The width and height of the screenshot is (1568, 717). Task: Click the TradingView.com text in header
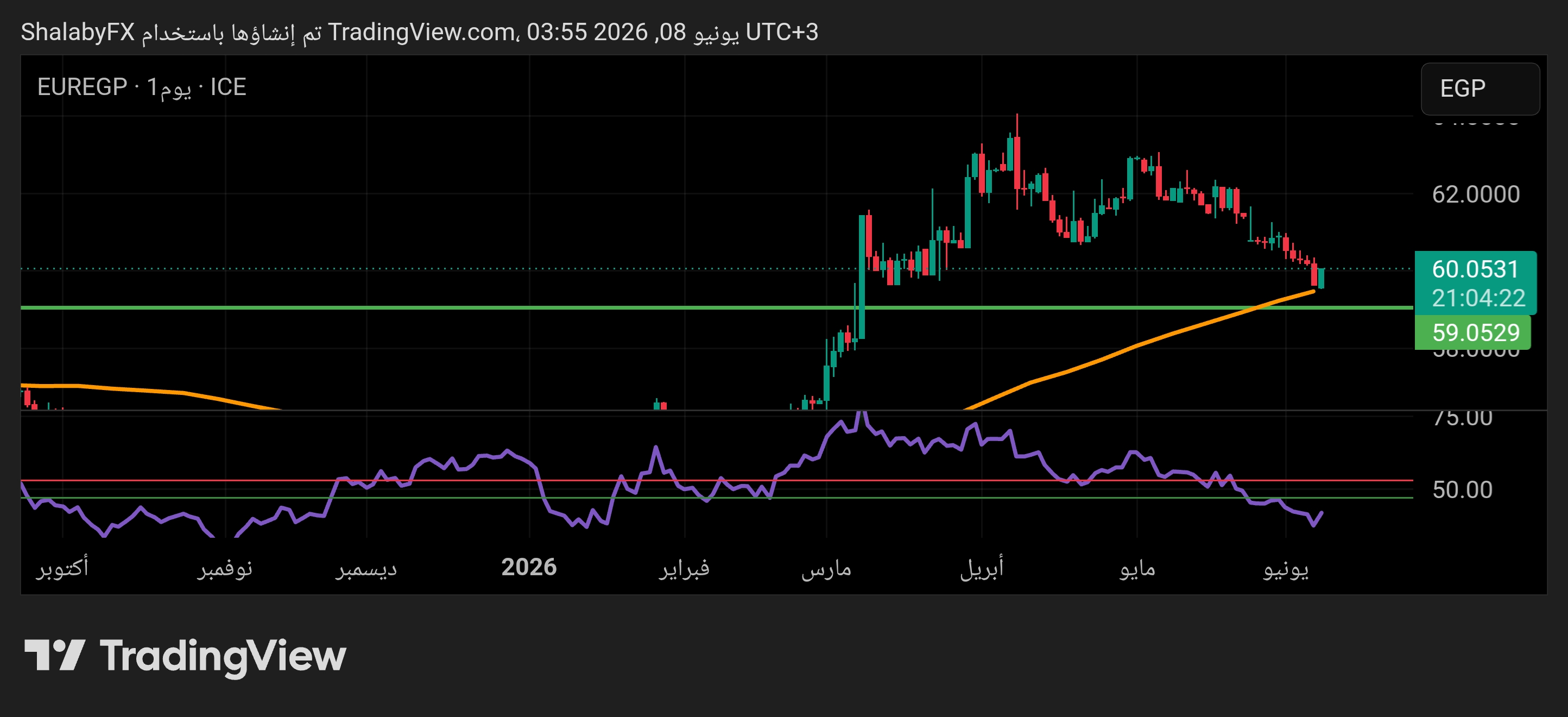click(x=421, y=32)
